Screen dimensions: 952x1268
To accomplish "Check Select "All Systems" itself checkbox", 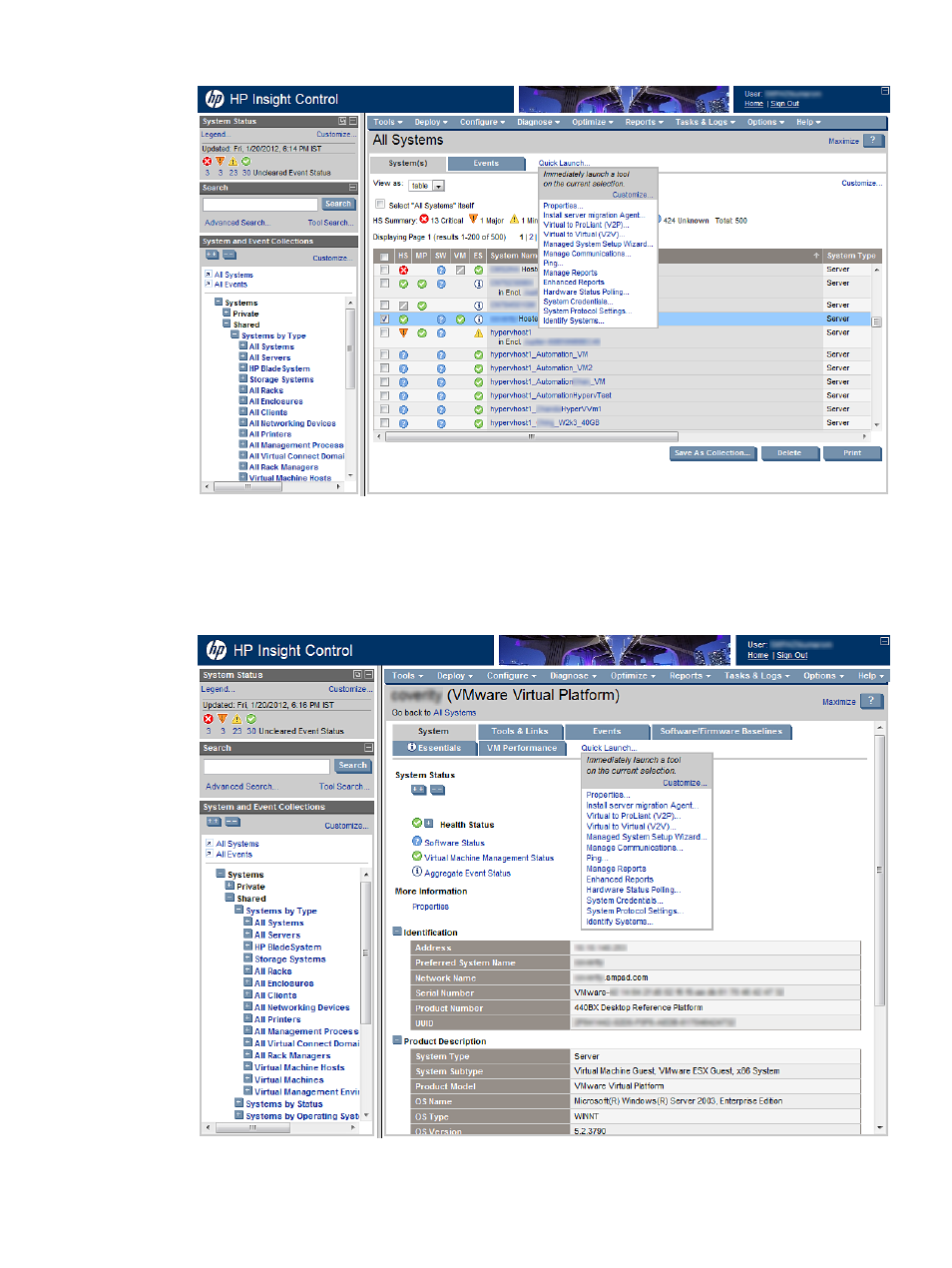I will tap(379, 205).
